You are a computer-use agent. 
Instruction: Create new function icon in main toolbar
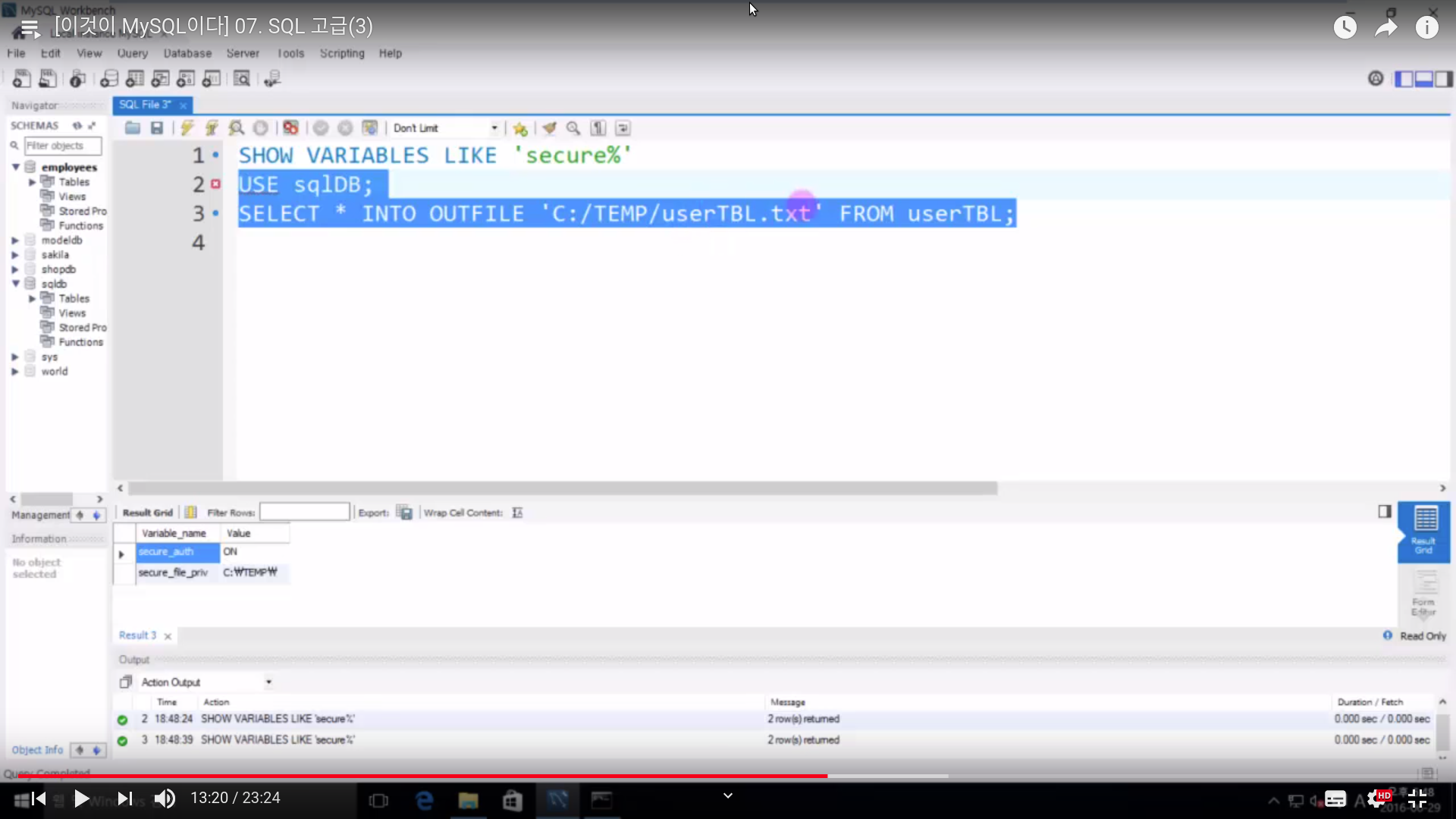click(212, 78)
